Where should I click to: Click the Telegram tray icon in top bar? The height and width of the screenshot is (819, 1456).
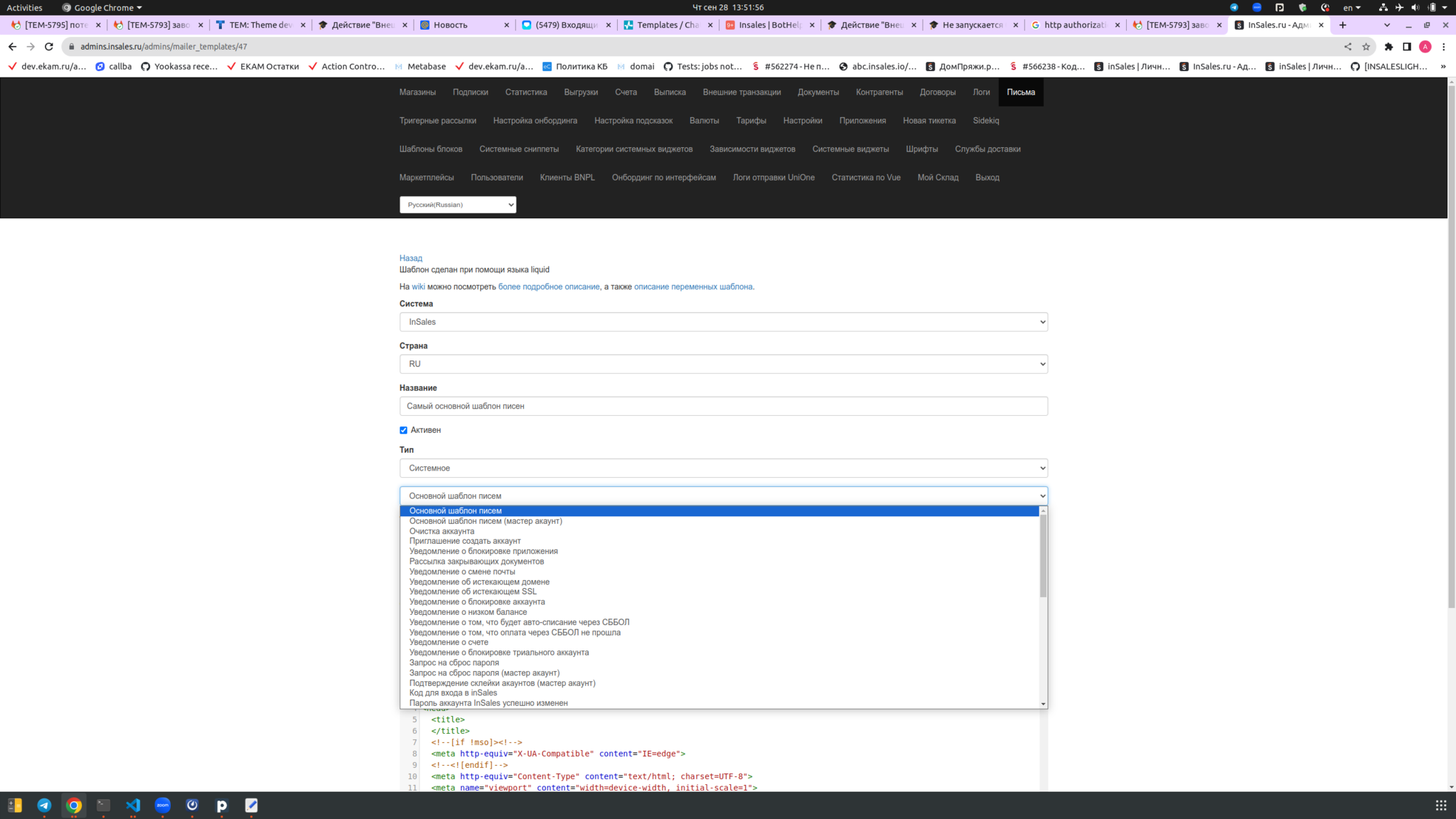coord(1234,7)
